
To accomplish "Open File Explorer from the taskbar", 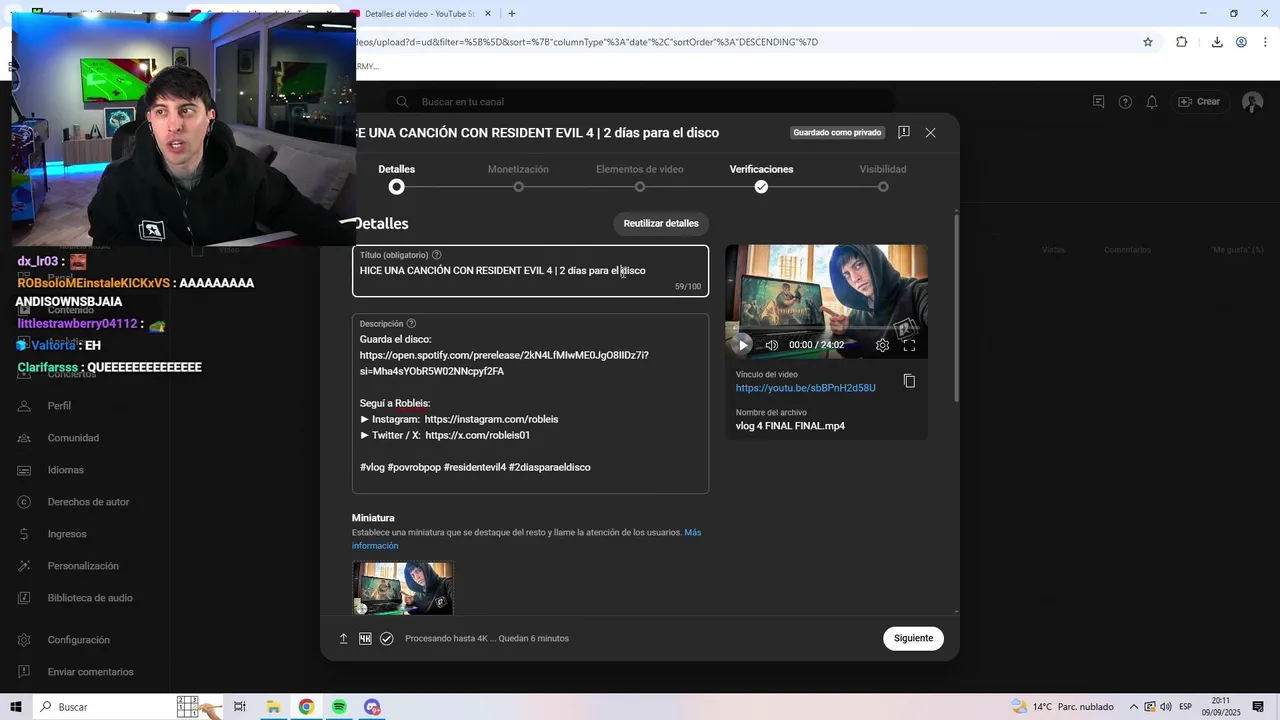I will pyautogui.click(x=273, y=707).
